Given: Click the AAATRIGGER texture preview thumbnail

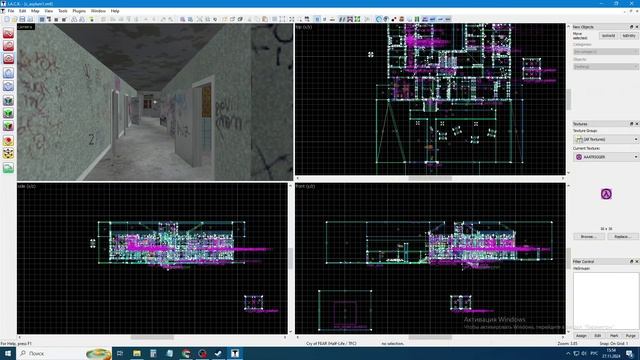Looking at the screenshot, I should tap(606, 194).
